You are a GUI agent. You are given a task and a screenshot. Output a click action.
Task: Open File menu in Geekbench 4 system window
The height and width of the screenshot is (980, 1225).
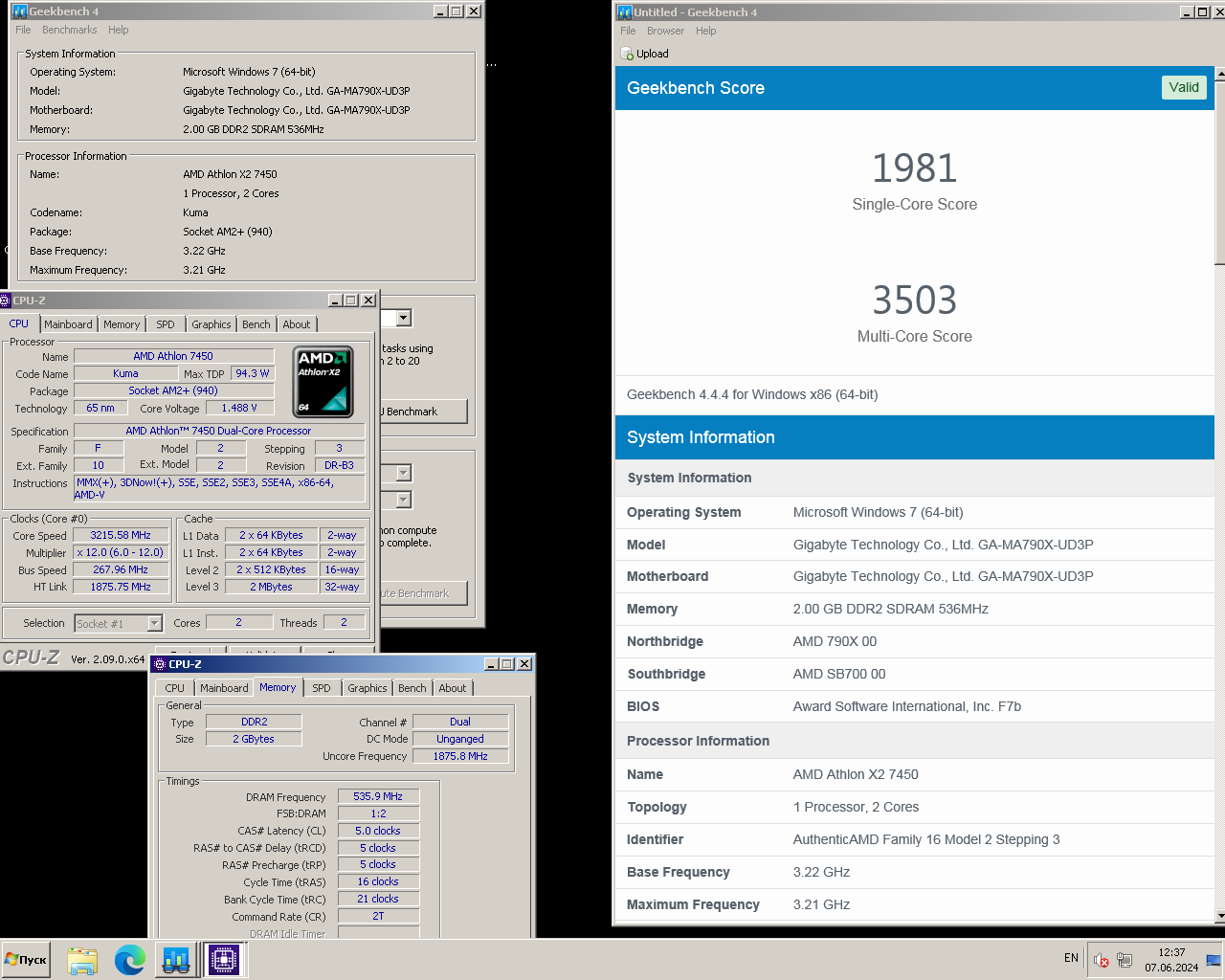pyautogui.click(x=23, y=30)
